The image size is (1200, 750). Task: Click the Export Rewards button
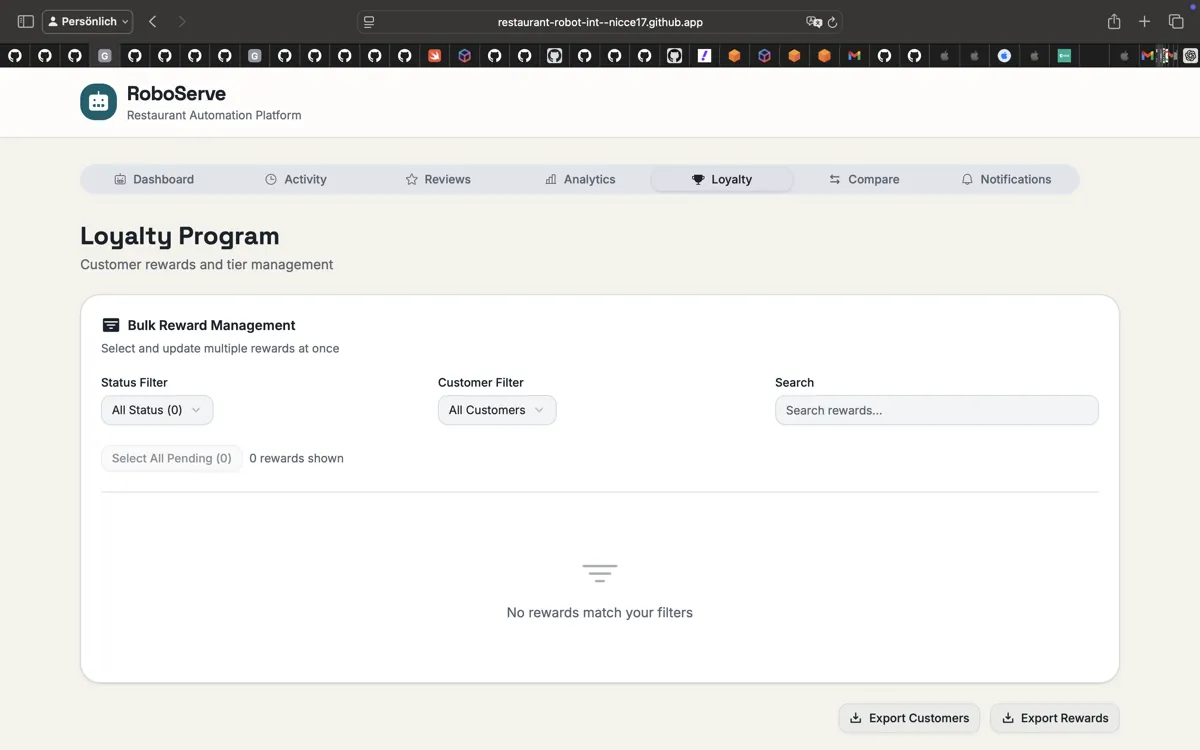(1055, 718)
